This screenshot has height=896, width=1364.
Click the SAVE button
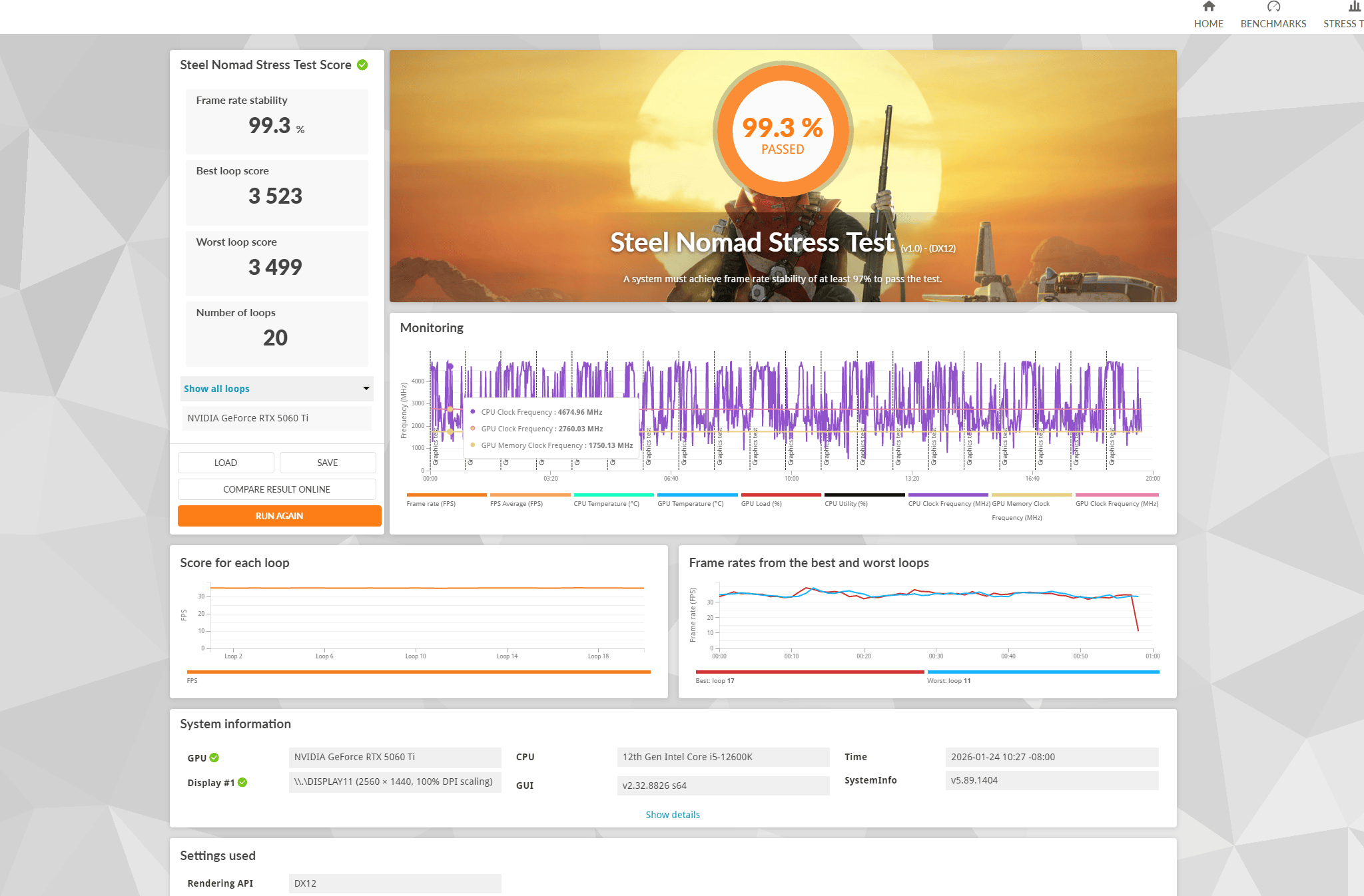click(328, 463)
